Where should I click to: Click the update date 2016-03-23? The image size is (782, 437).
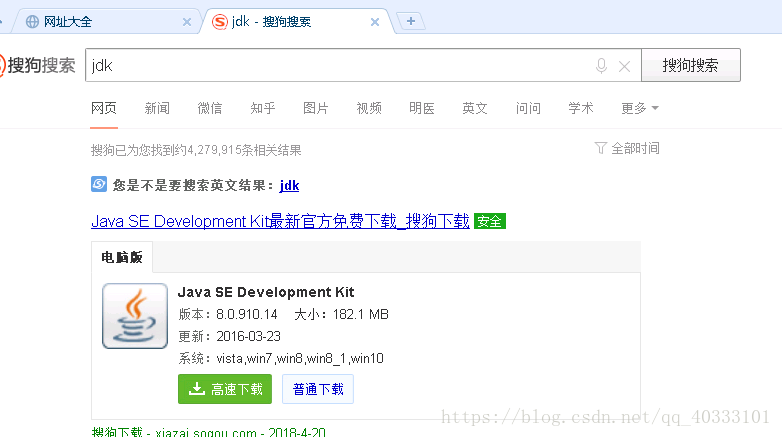tap(248, 336)
